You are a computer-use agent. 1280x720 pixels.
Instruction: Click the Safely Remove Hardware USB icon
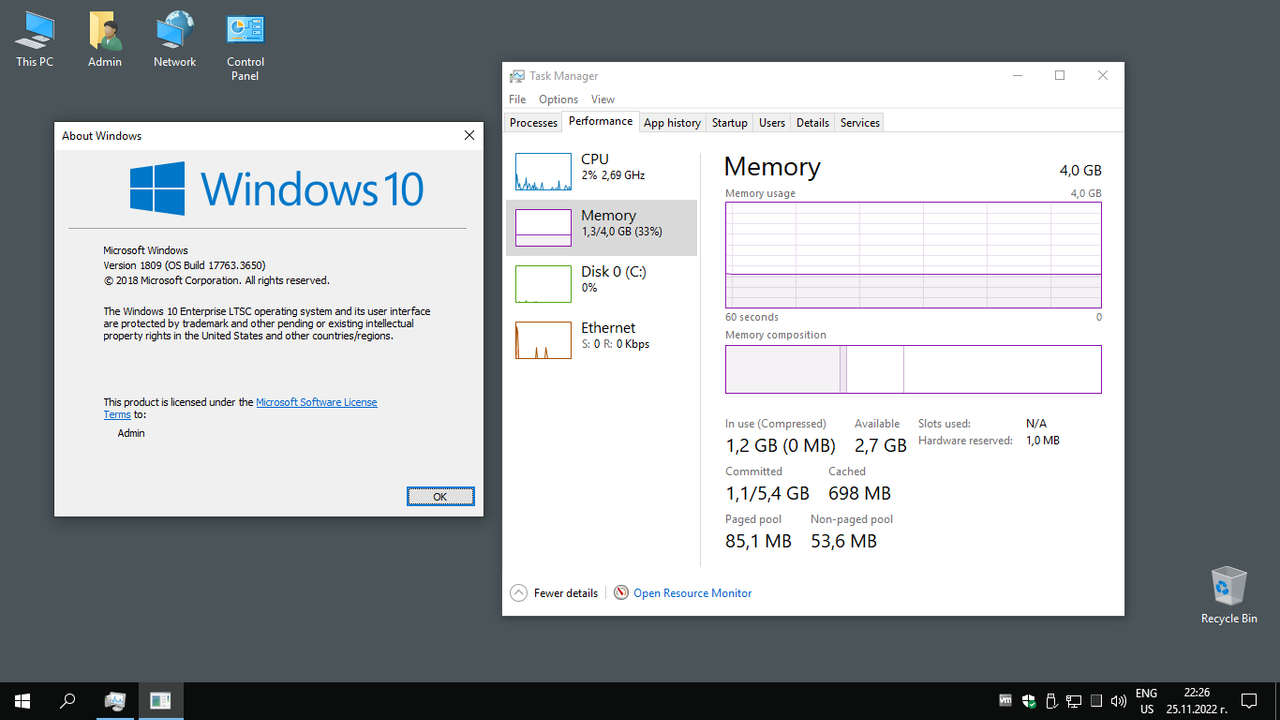[x=1051, y=701]
